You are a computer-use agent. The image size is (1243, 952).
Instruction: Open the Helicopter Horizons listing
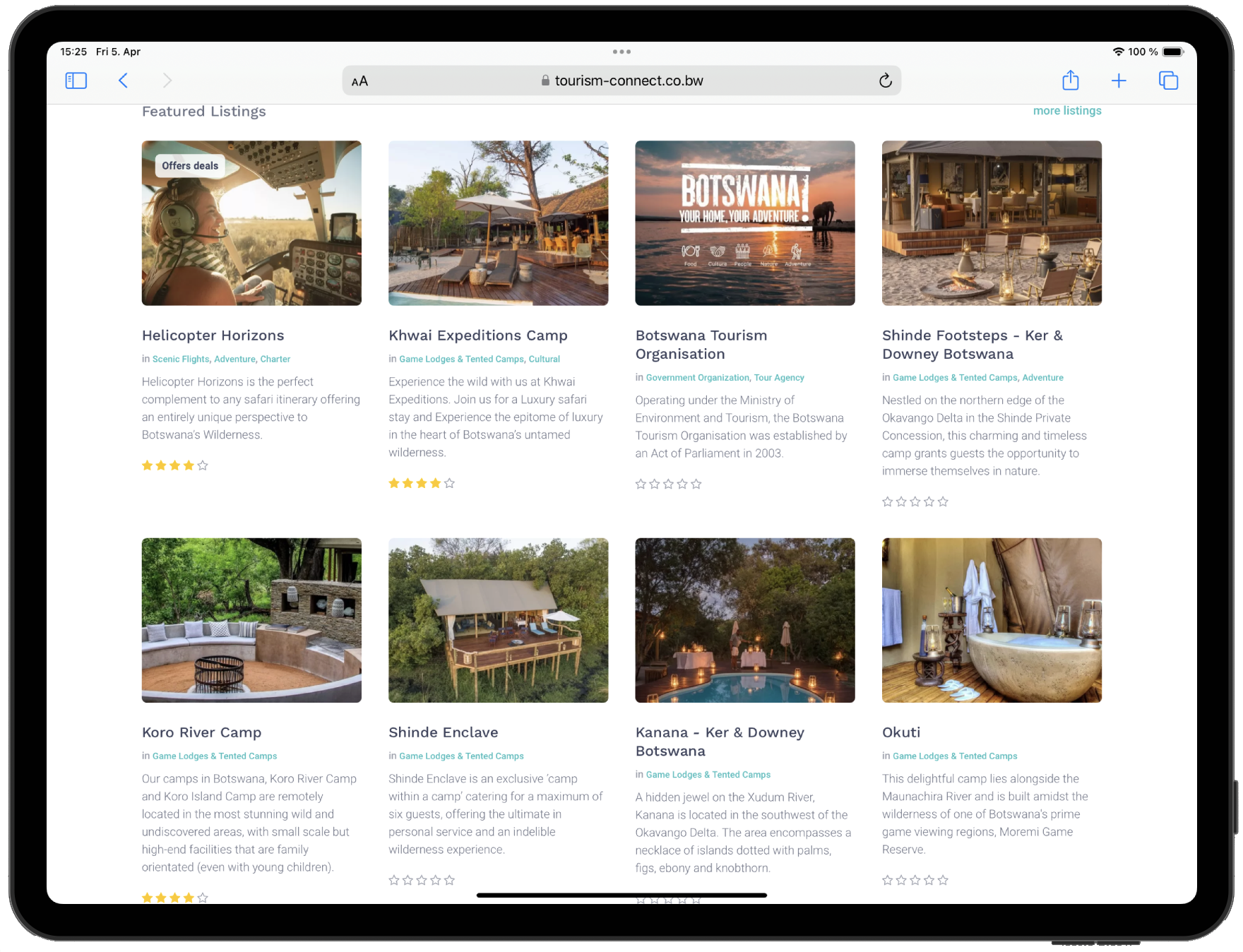pyautogui.click(x=213, y=335)
